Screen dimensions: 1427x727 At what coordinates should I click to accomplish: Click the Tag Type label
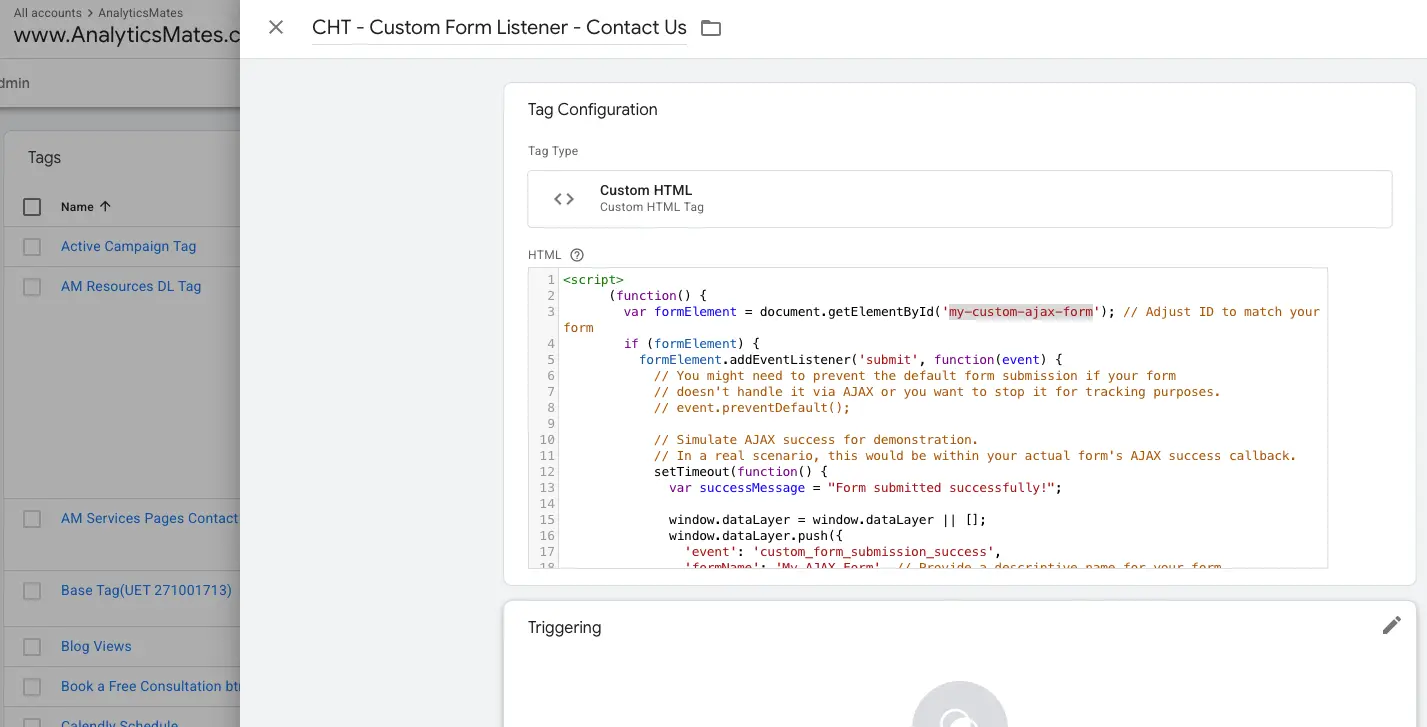[x=553, y=151]
